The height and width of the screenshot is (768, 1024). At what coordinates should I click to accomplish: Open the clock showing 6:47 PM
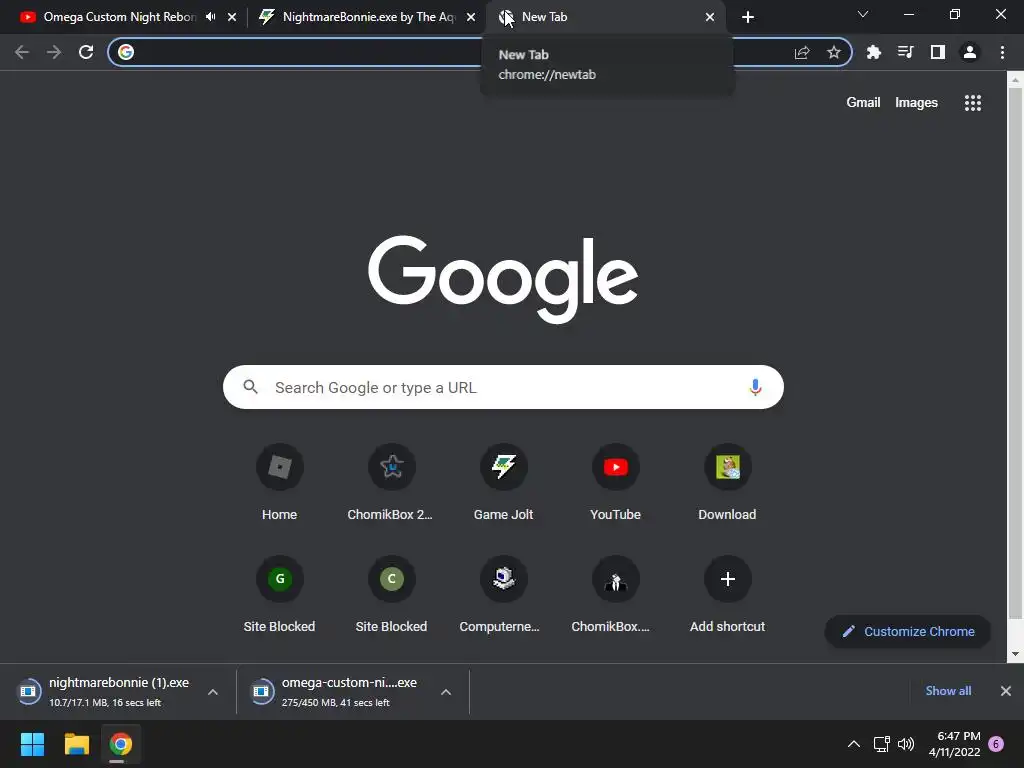pos(954,744)
